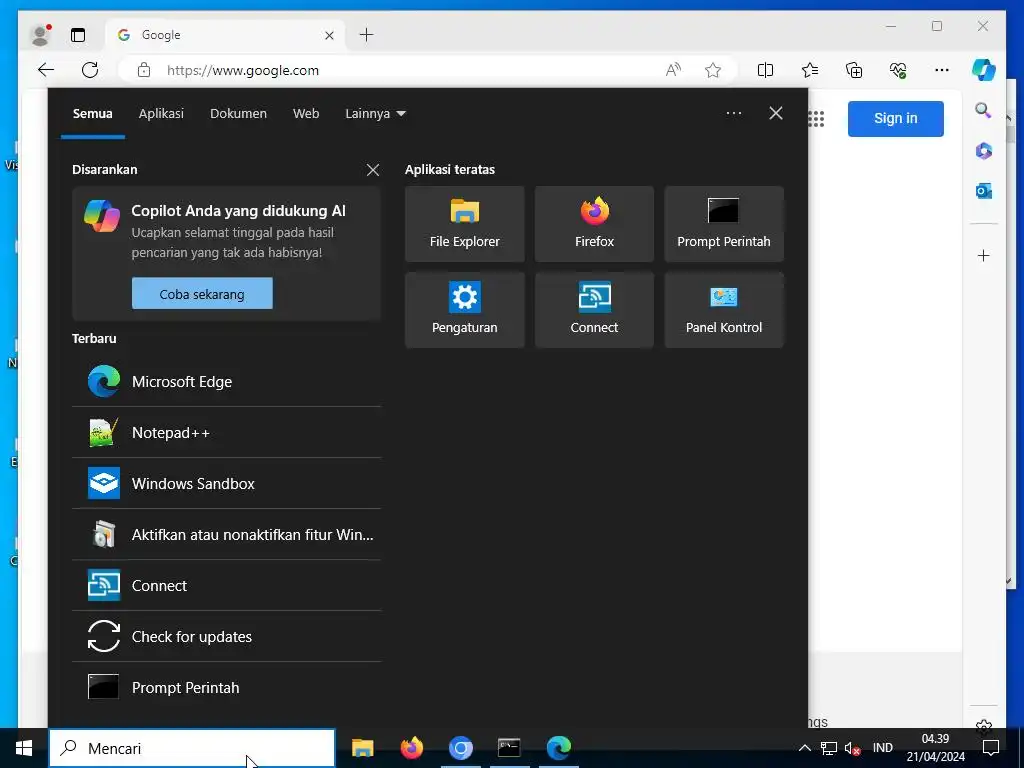The image size is (1024, 768).
Task: Open Edge Collections icon
Action: [854, 70]
